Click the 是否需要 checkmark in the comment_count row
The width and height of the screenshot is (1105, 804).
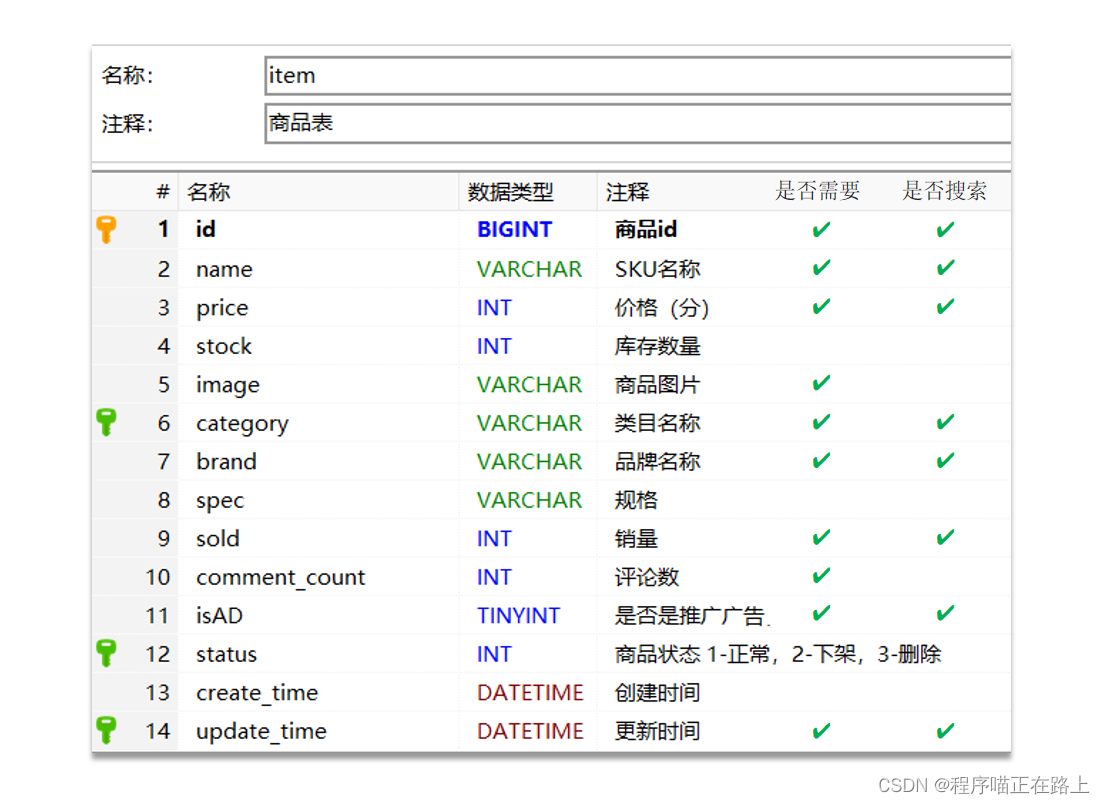pyautogui.click(x=821, y=576)
